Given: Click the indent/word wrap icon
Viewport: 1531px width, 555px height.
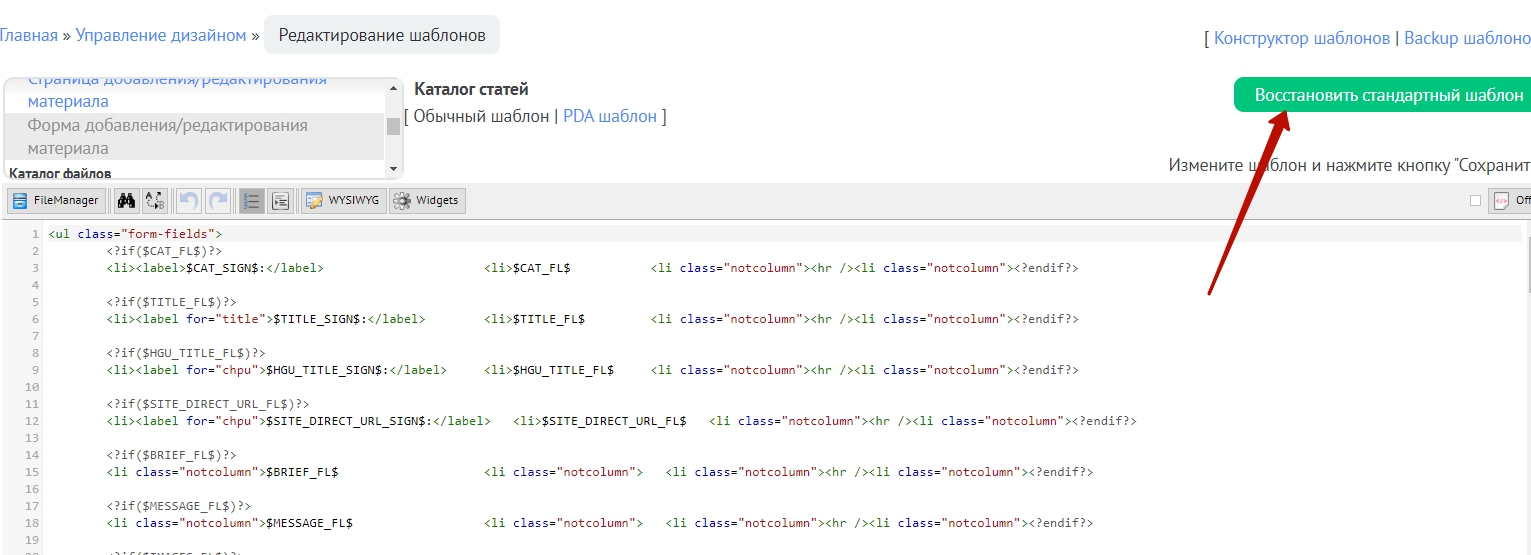Looking at the screenshot, I should [280, 201].
